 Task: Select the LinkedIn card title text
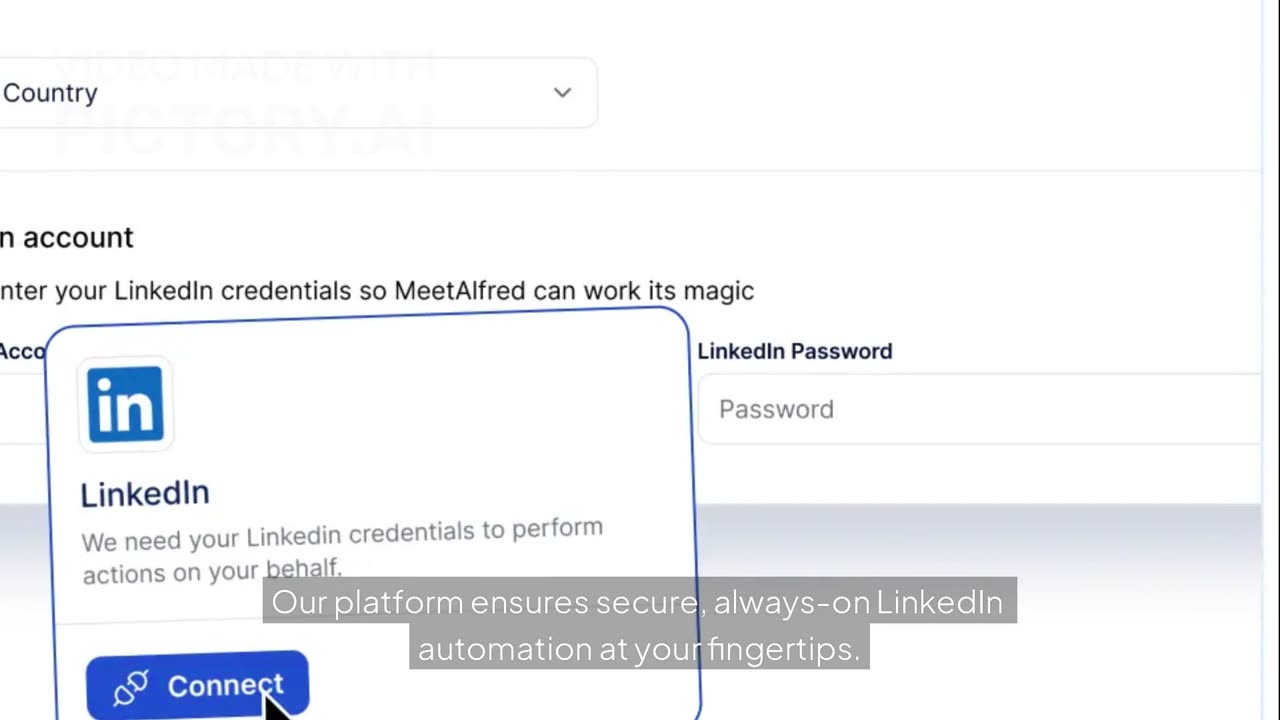(x=145, y=493)
